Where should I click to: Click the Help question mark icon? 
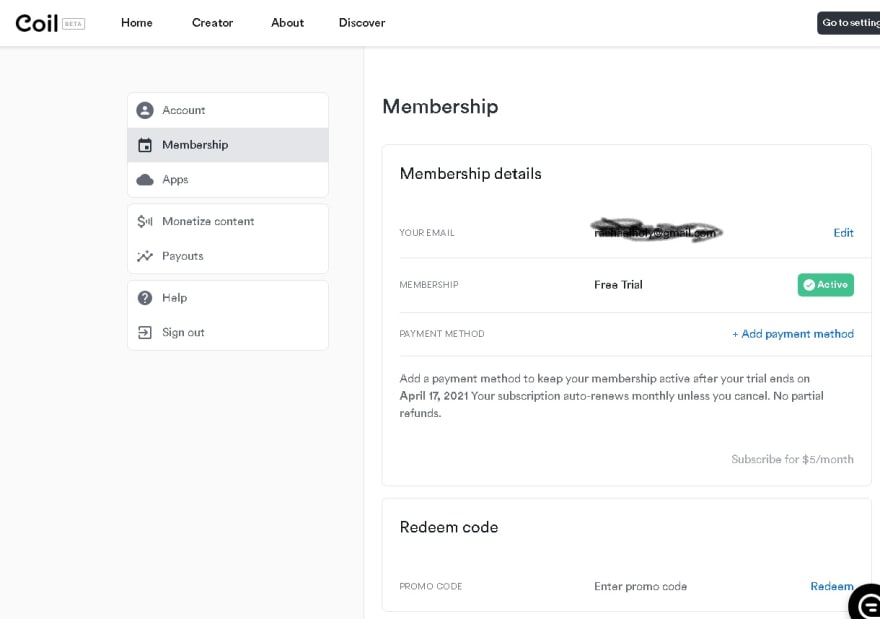pos(145,297)
